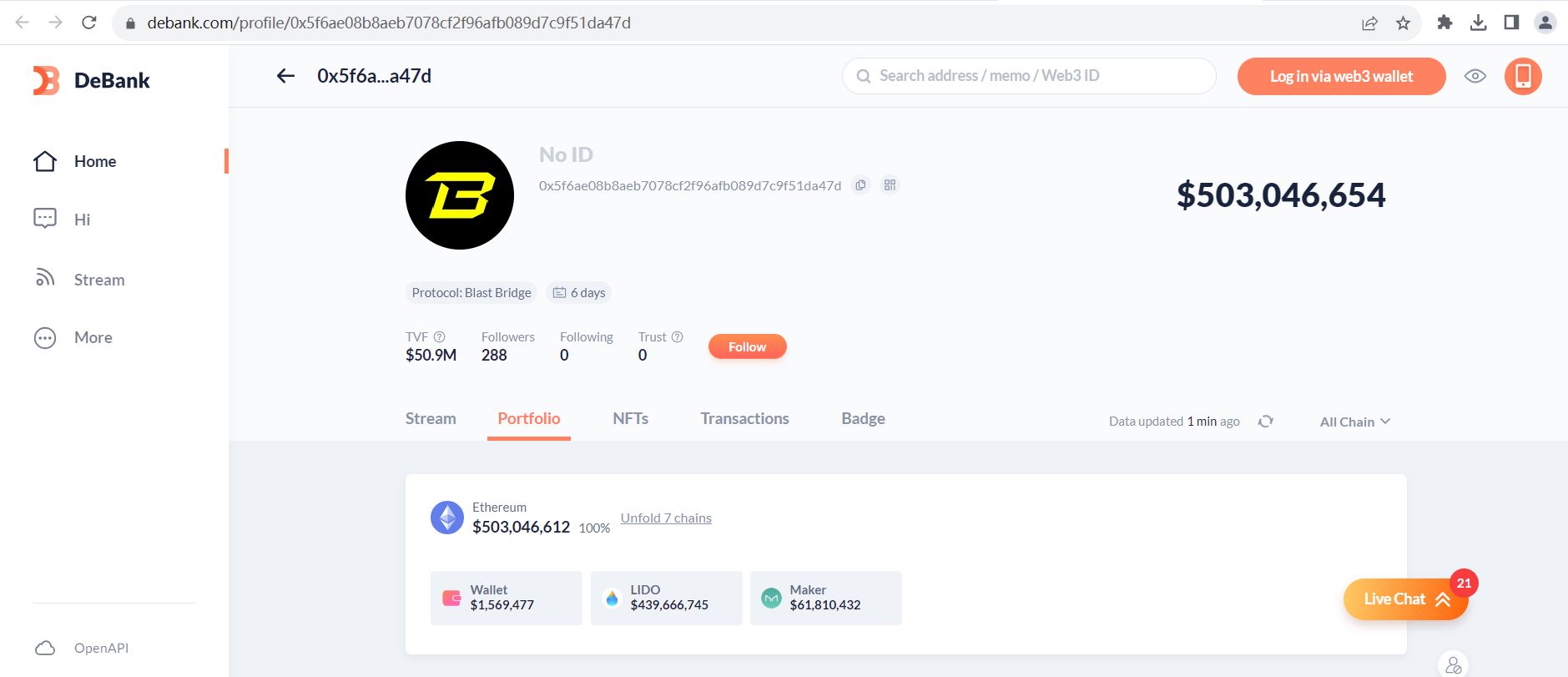Click the browser back arrow
This screenshot has width=1568, height=677.
[23, 23]
